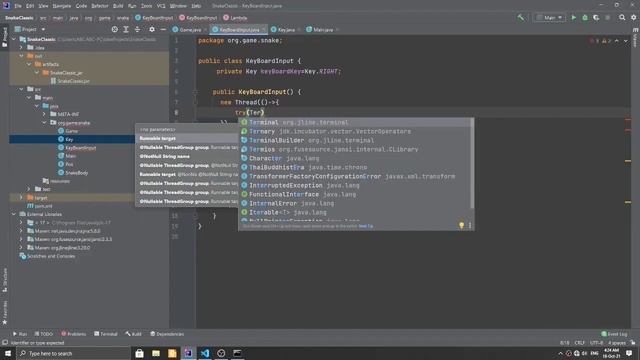640x360 pixels.
Task: Expand the target folder node
Action: (x=21, y=198)
